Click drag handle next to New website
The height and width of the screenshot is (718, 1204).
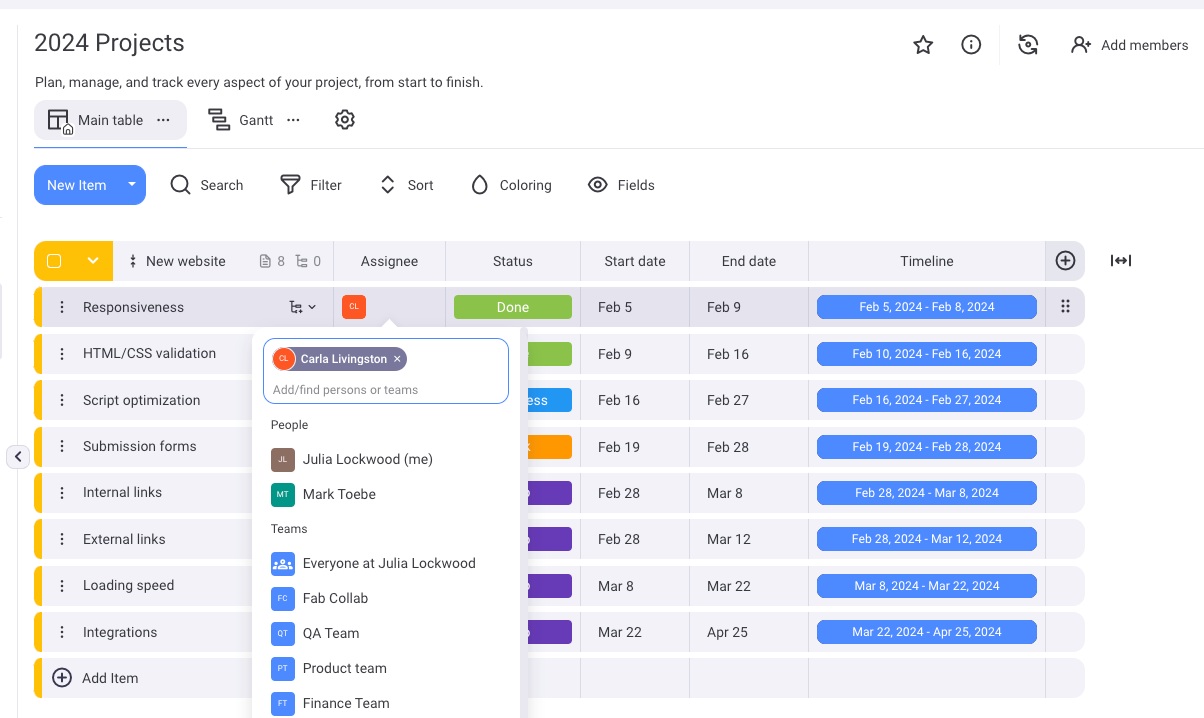(133, 261)
